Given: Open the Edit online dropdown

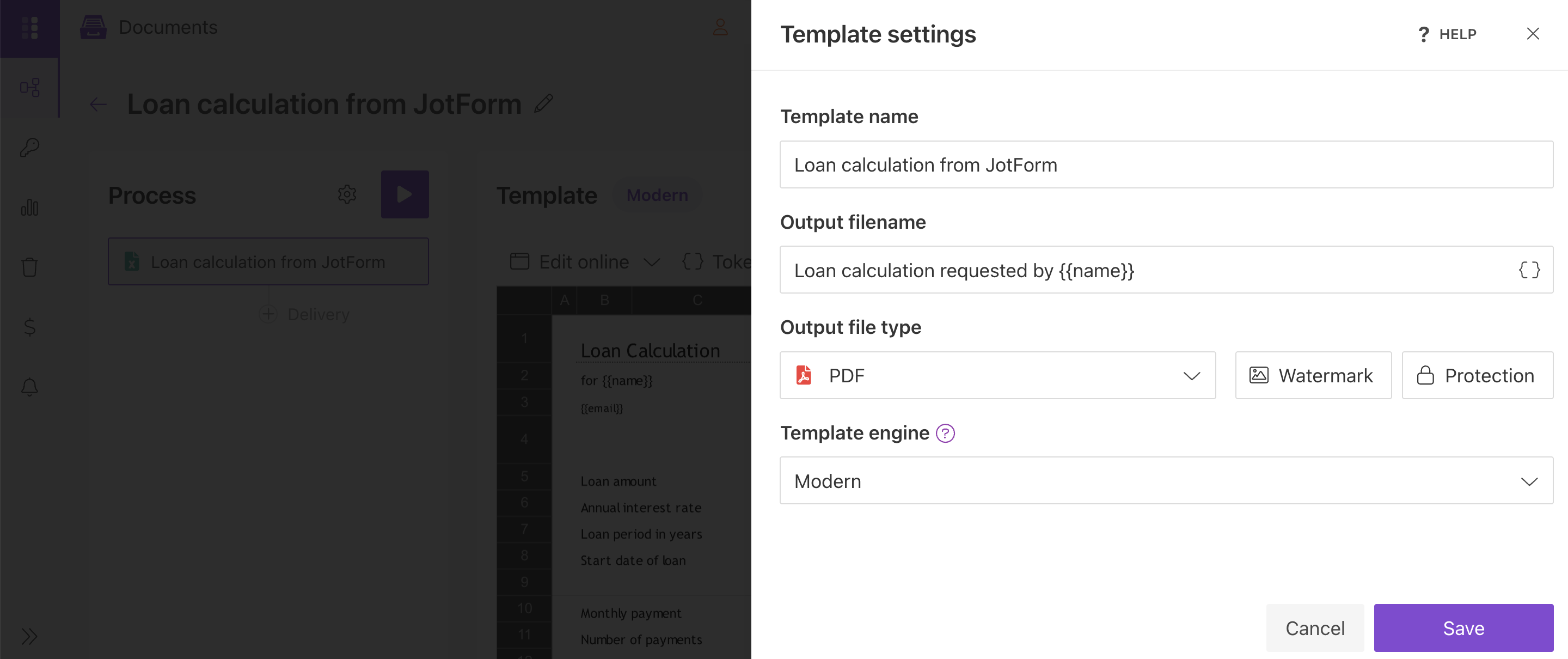Looking at the screenshot, I should [585, 262].
